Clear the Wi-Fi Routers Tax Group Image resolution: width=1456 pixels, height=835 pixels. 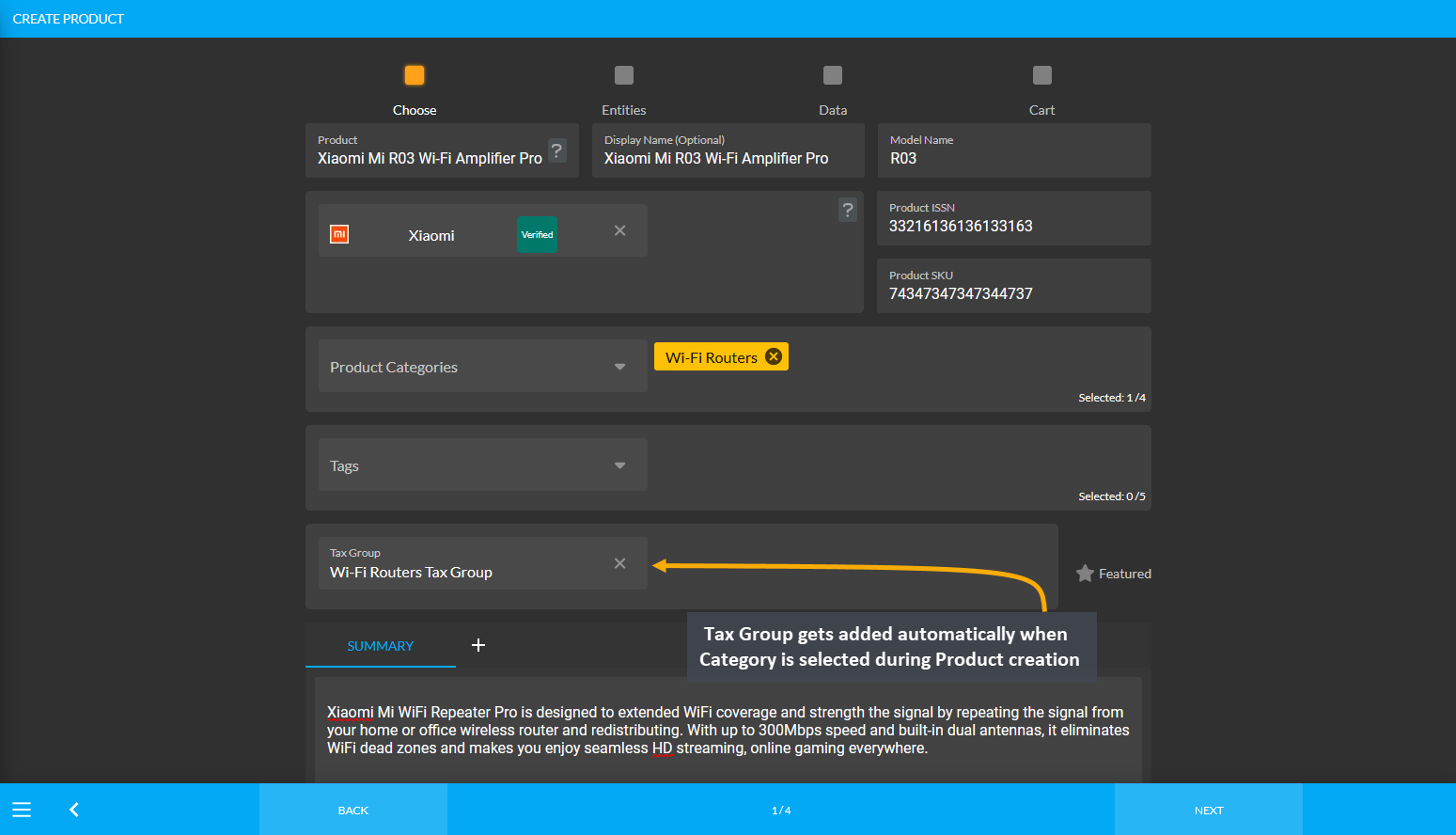point(620,563)
